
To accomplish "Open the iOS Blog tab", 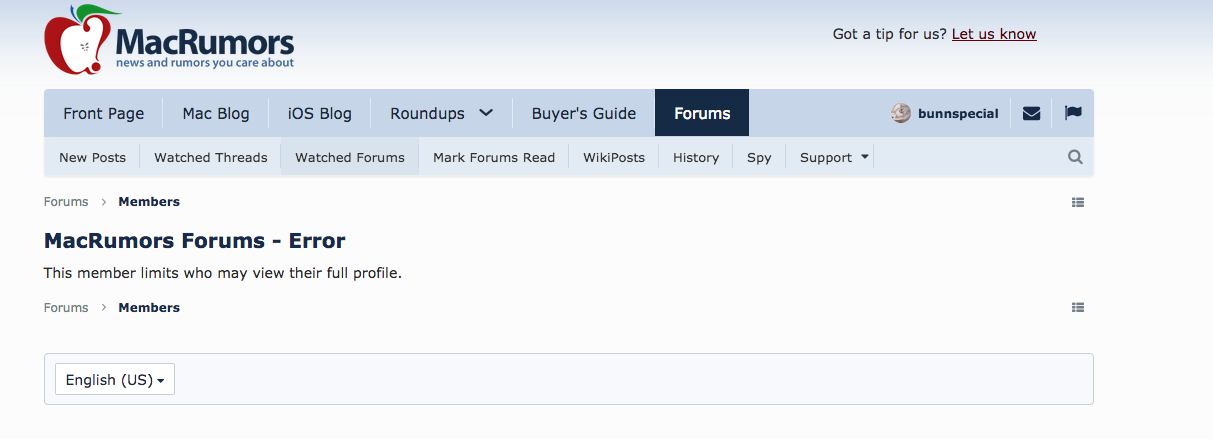I will (320, 113).
